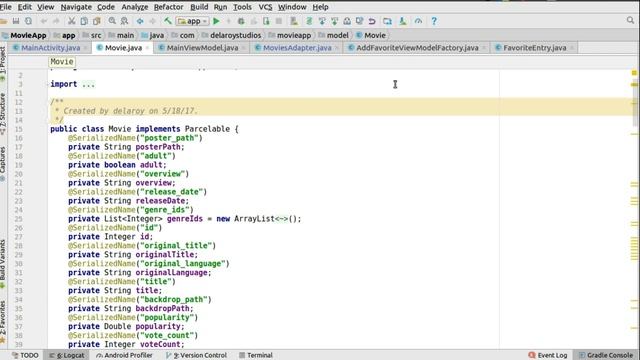640x360 pixels.
Task: Switch to the MoviesAdapter.java tab
Action: tap(297, 48)
